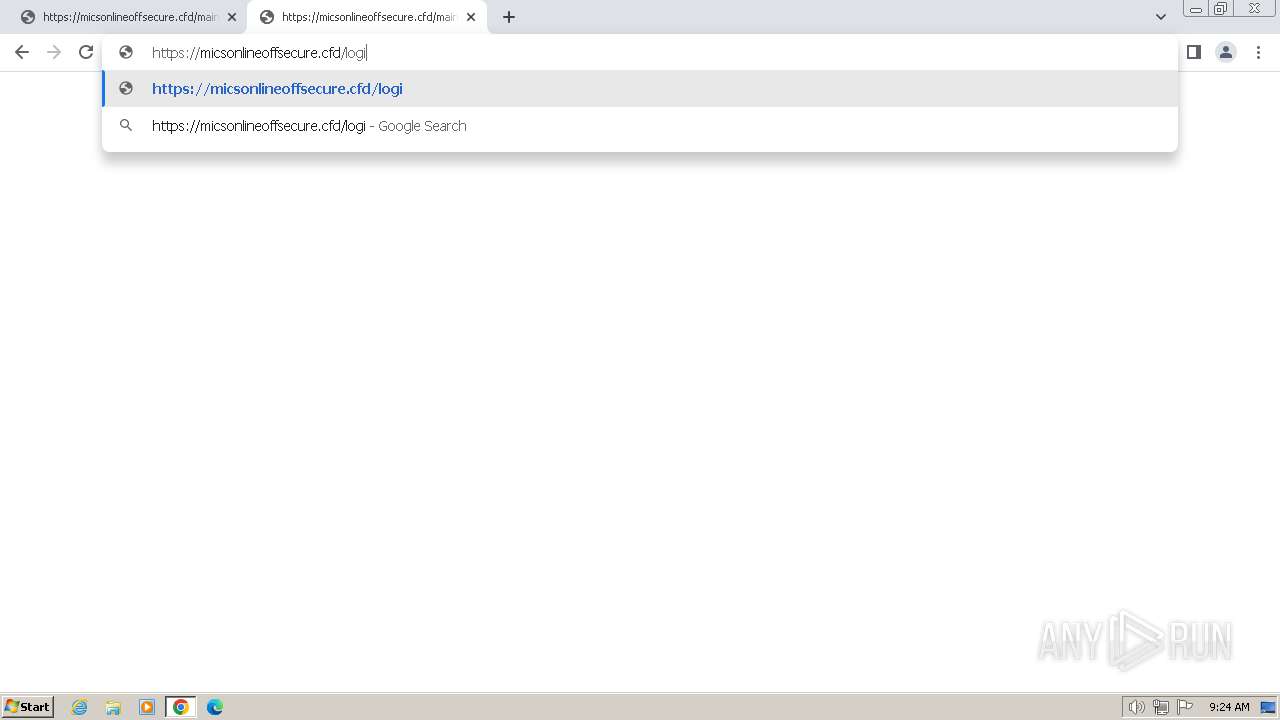Image resolution: width=1280 pixels, height=720 pixels.
Task: Click into the address bar text
Action: click(x=259, y=53)
